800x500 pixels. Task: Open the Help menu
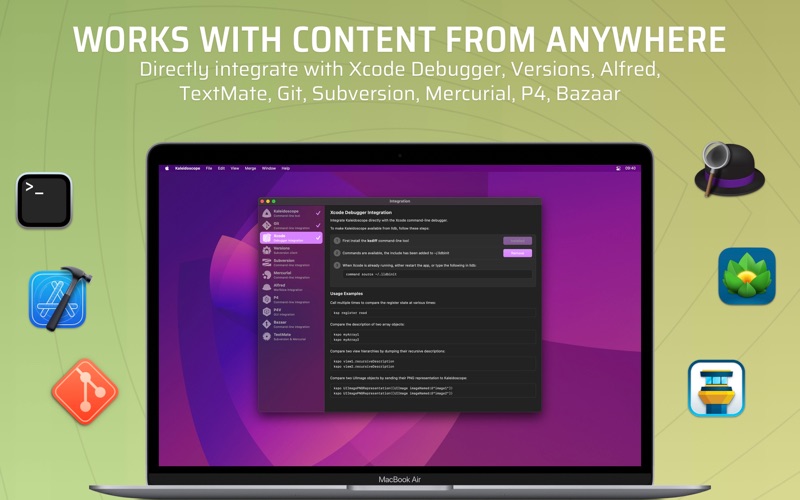point(286,168)
